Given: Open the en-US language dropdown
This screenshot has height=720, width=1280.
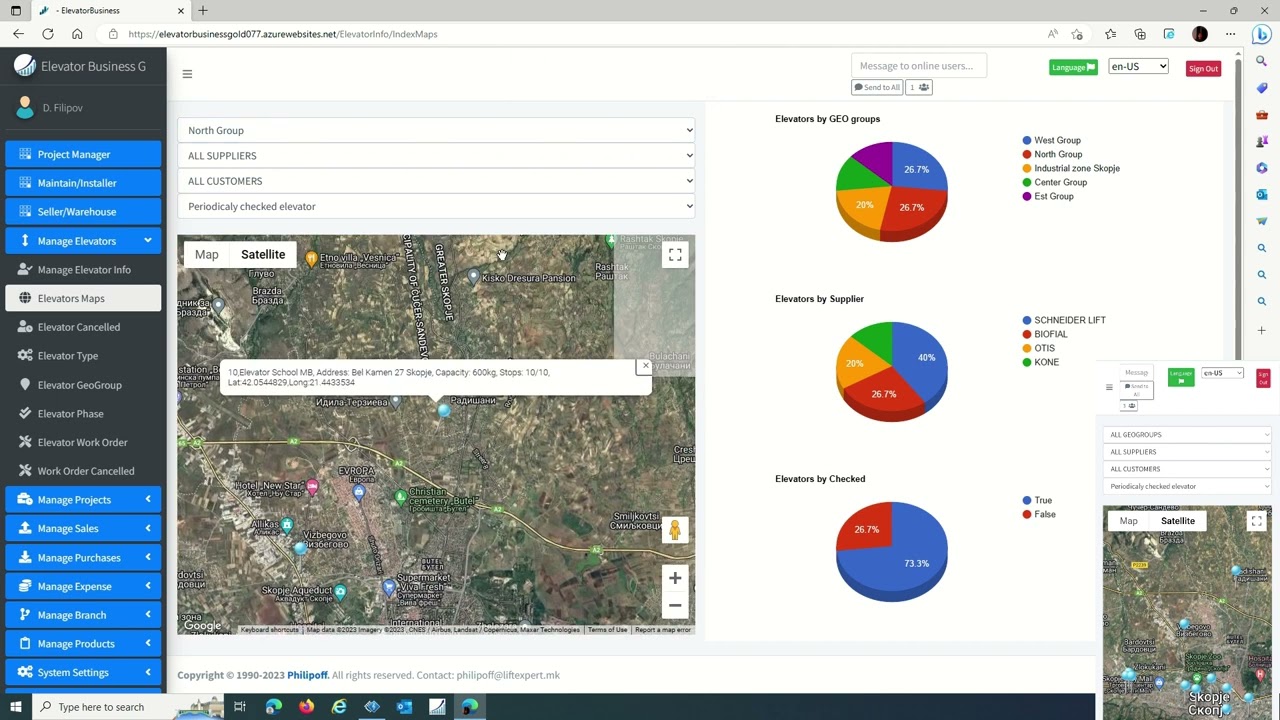Looking at the screenshot, I should click(x=1138, y=66).
